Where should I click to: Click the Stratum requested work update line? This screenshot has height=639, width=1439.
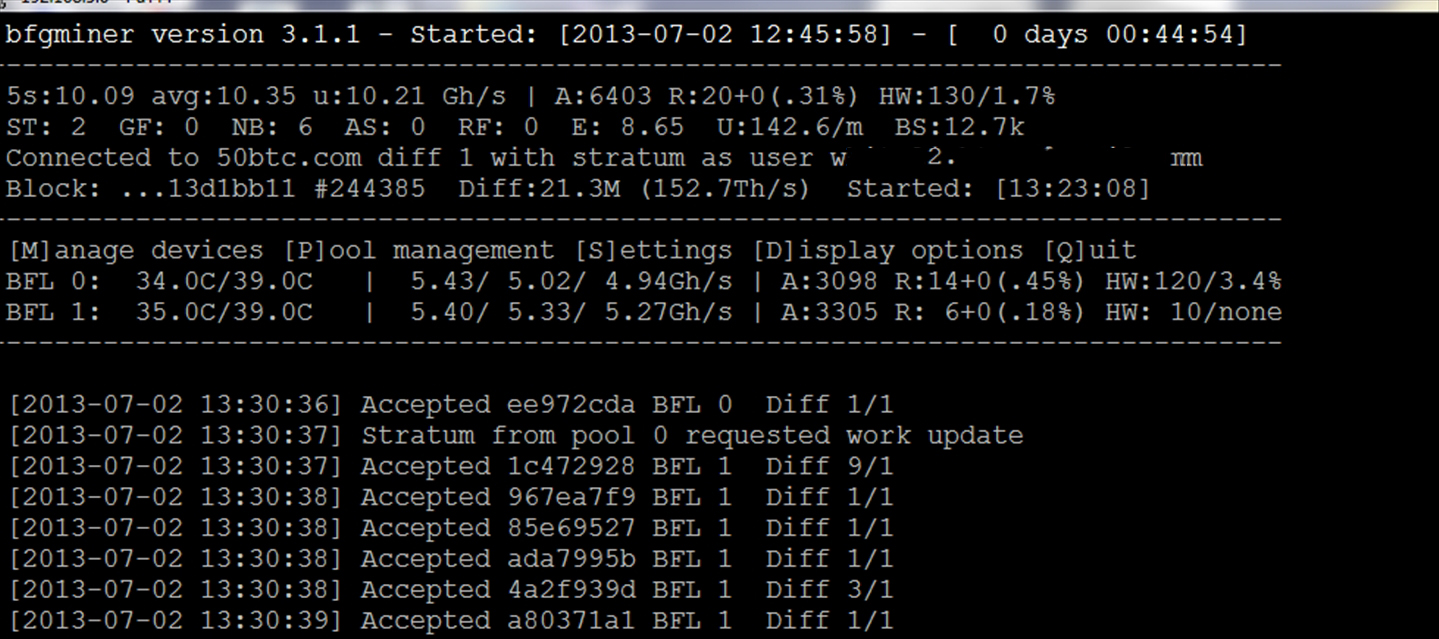[691, 436]
